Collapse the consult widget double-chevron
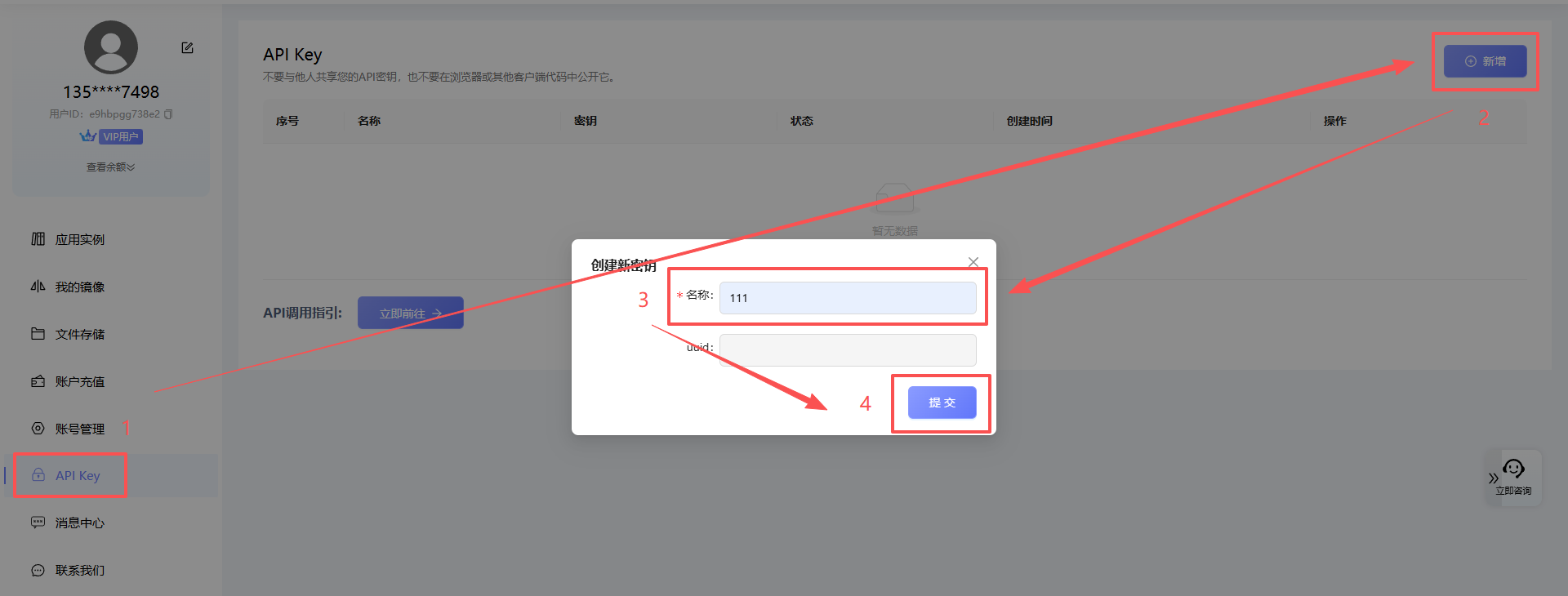Image resolution: width=1568 pixels, height=596 pixels. pyautogui.click(x=1493, y=478)
